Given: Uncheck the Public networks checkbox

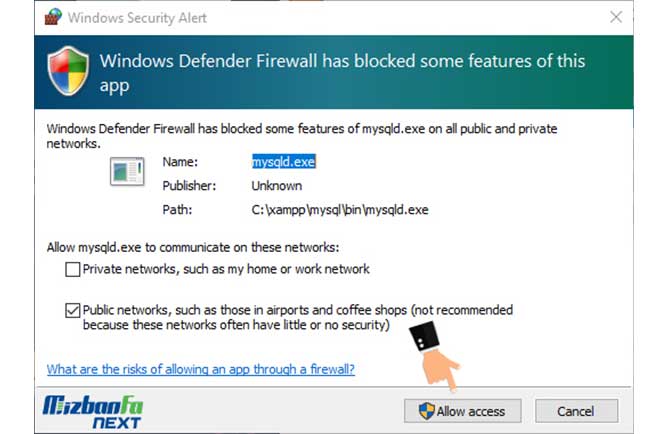Looking at the screenshot, I should pyautogui.click(x=72, y=310).
